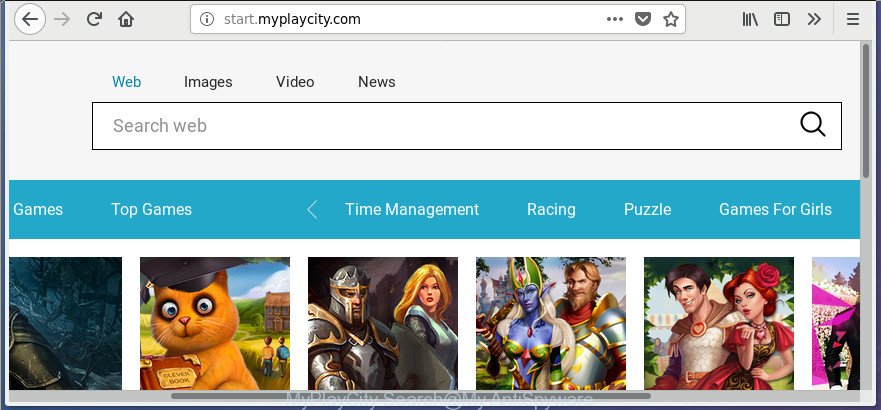Open the red-haired lady game thumbnail
The height and width of the screenshot is (410, 881).
click(719, 324)
